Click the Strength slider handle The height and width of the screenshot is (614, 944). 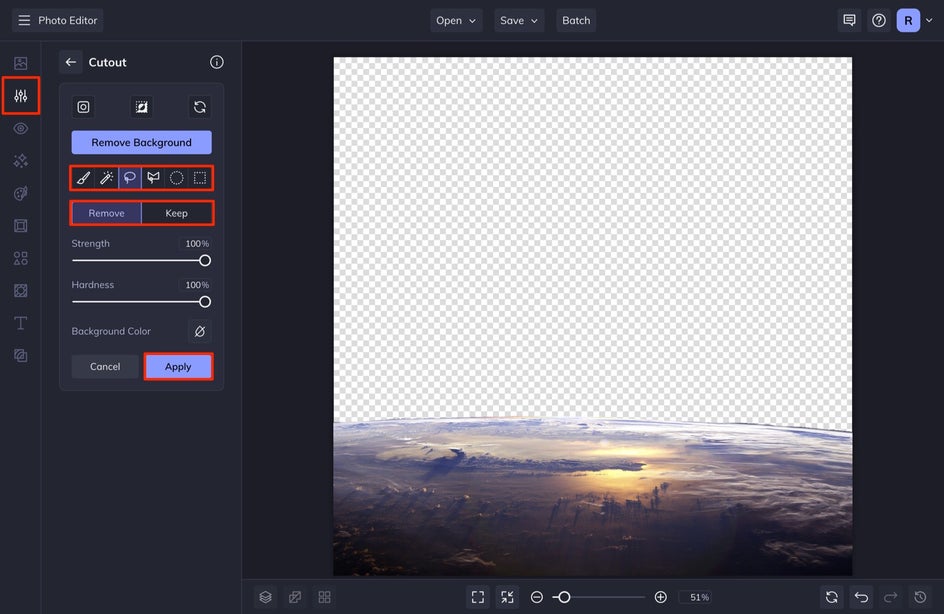[205, 261]
